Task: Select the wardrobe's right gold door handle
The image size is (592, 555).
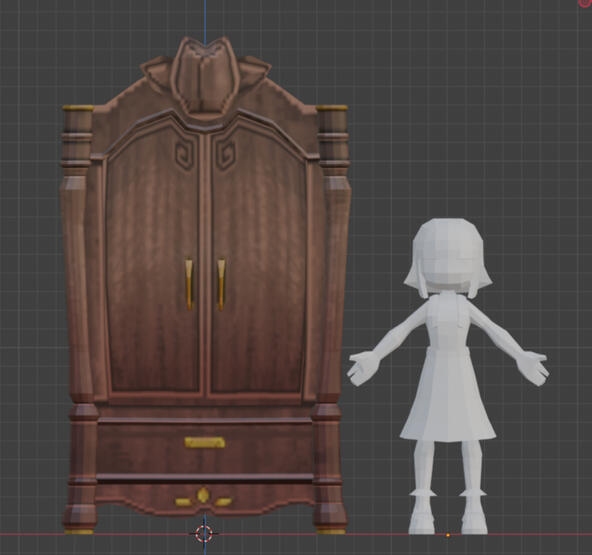Action: click(221, 285)
